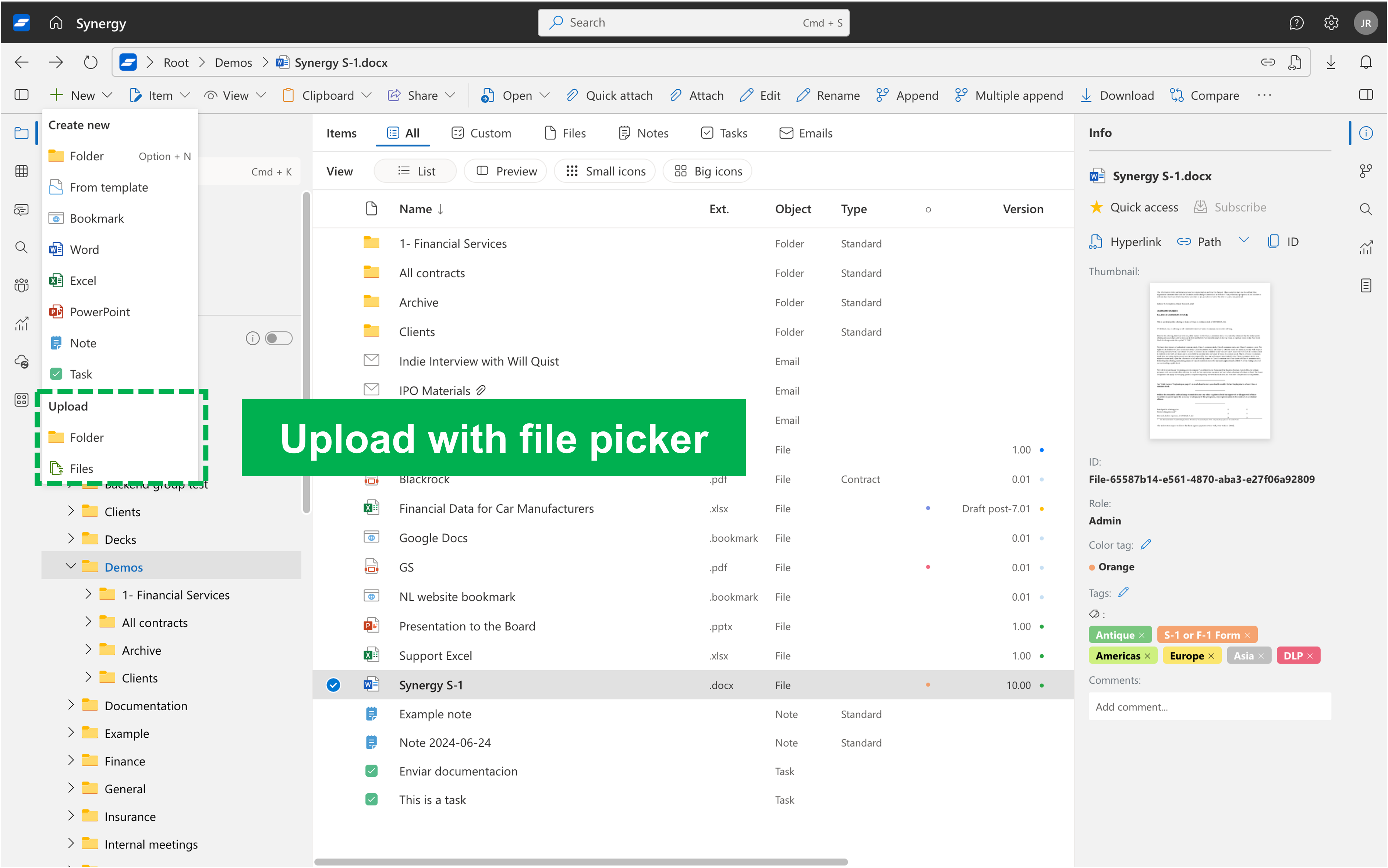
Task: Navigate back with the left arrow
Action: tap(21, 62)
